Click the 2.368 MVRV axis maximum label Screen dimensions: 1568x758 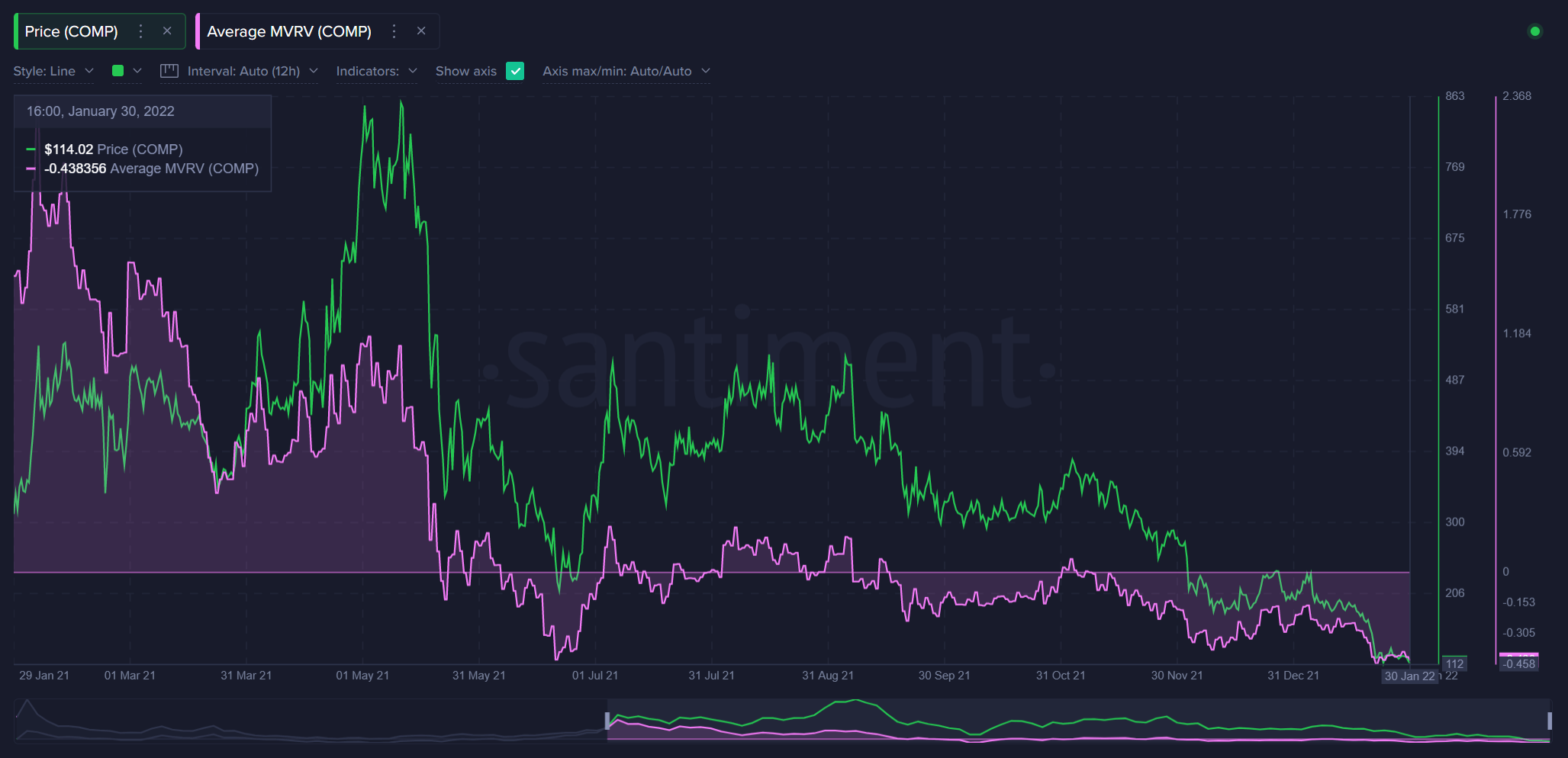tap(1517, 96)
